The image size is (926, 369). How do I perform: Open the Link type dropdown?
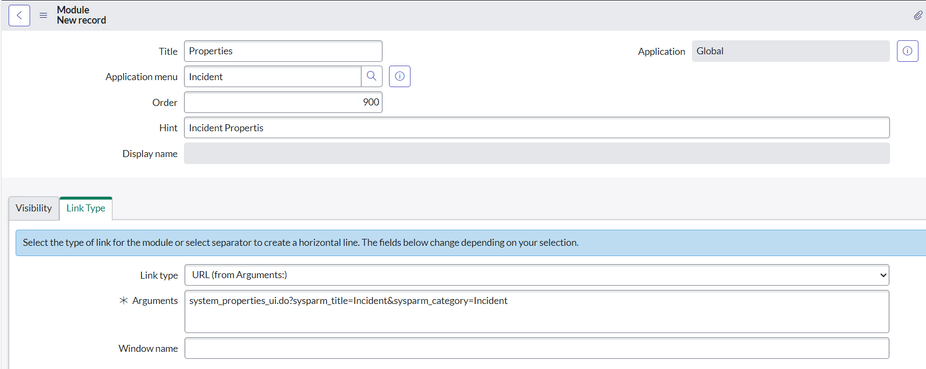(x=537, y=275)
